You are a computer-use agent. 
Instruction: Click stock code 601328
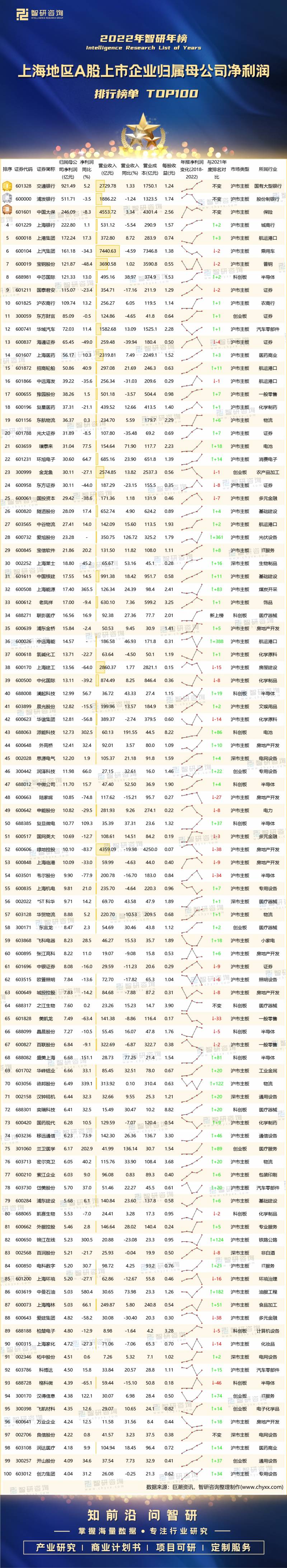click(23, 186)
